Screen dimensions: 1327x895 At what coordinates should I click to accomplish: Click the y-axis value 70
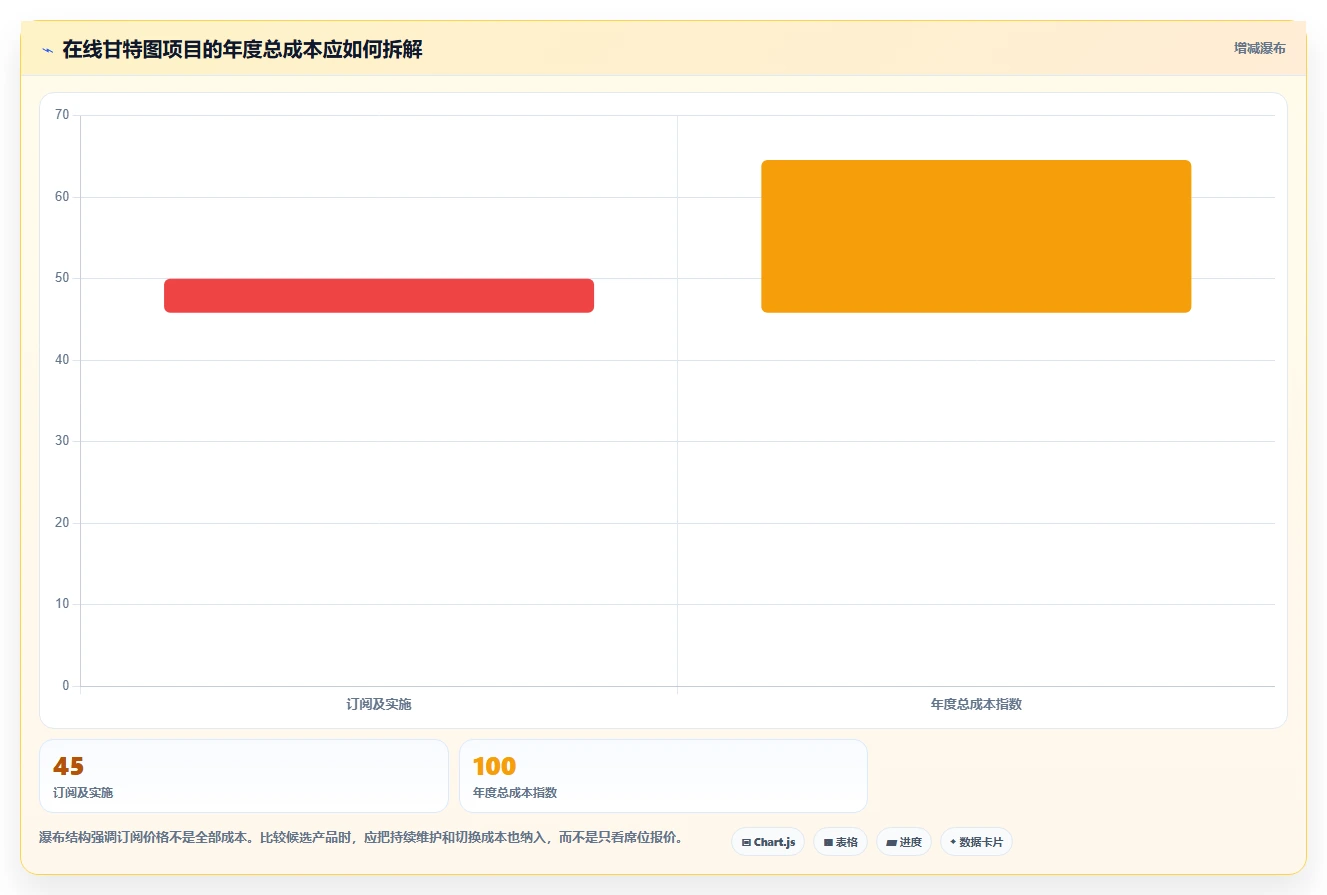[62, 115]
